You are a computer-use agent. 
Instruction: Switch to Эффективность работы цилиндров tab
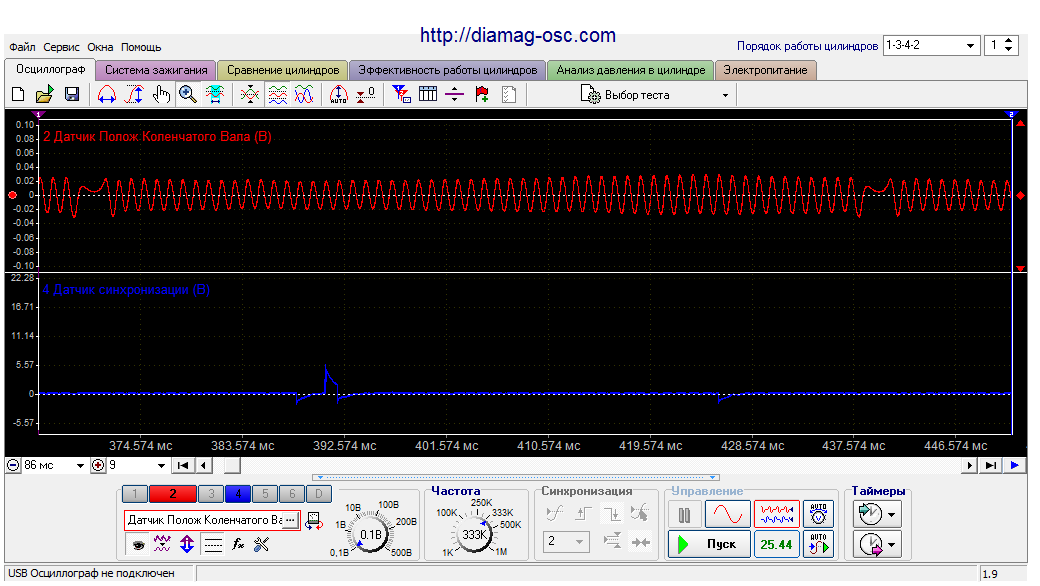(x=448, y=70)
